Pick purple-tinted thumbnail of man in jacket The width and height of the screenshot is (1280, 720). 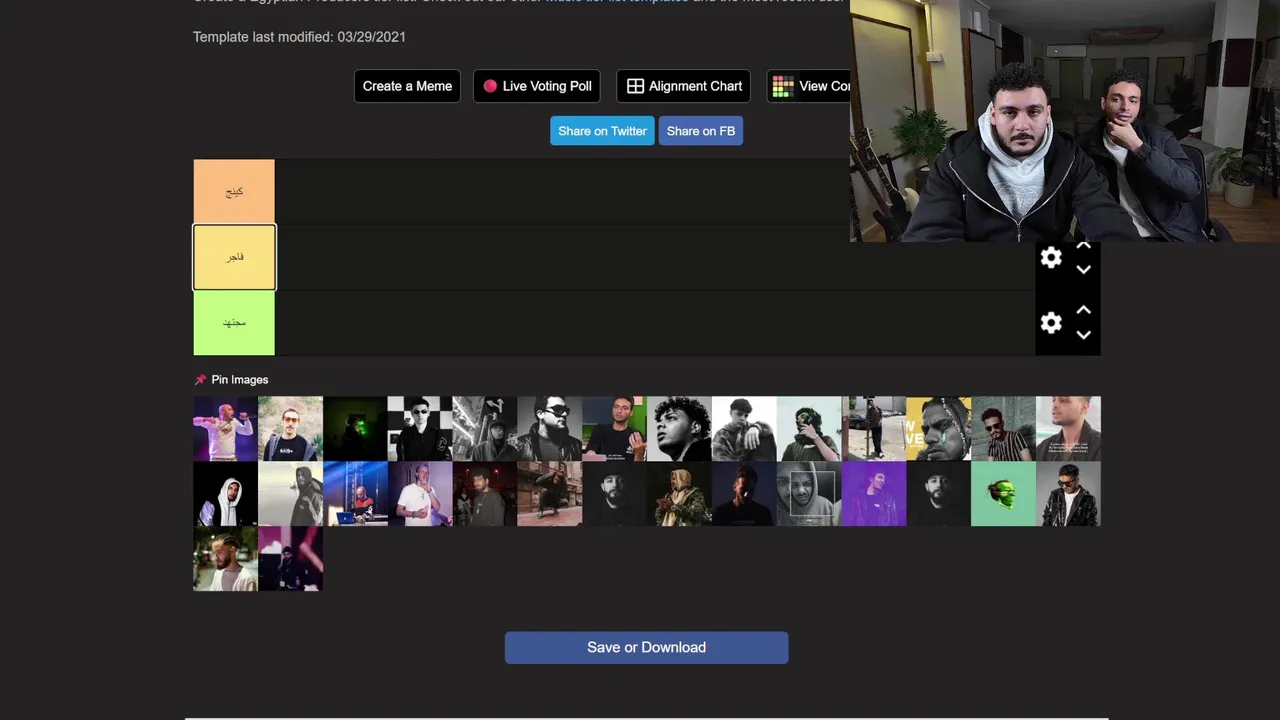pyautogui.click(x=874, y=493)
